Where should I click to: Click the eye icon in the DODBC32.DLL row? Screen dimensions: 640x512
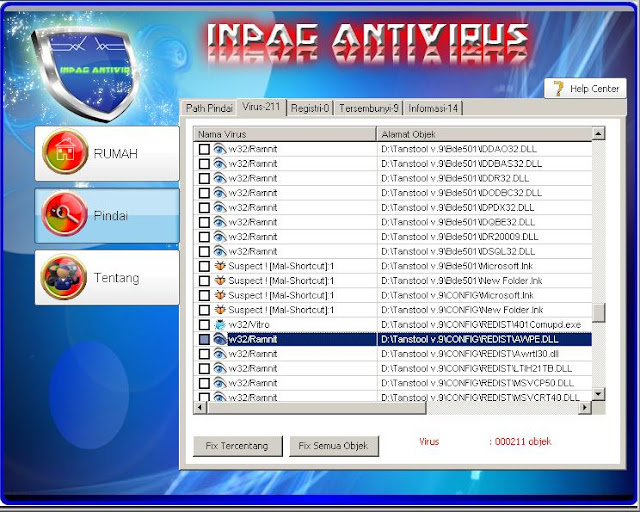click(220, 193)
